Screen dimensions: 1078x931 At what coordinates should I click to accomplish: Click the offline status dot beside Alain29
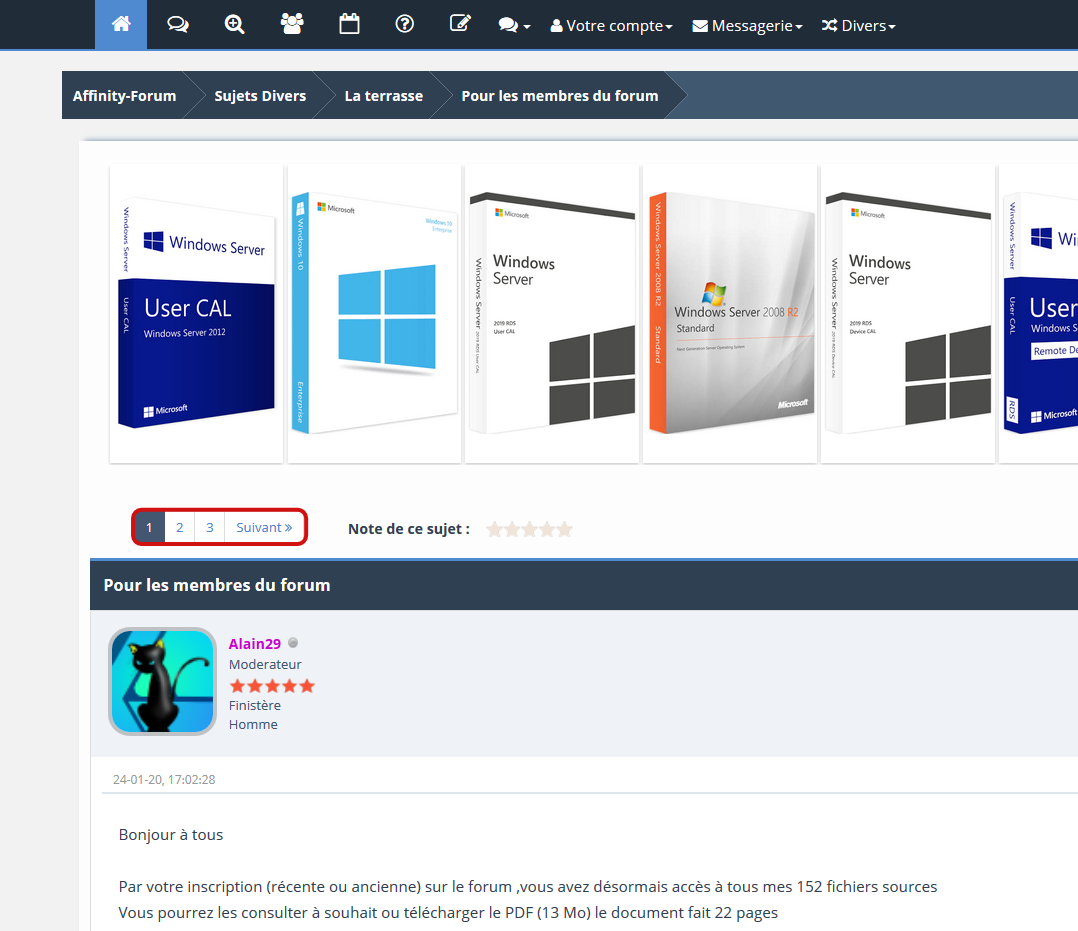pyautogui.click(x=293, y=643)
